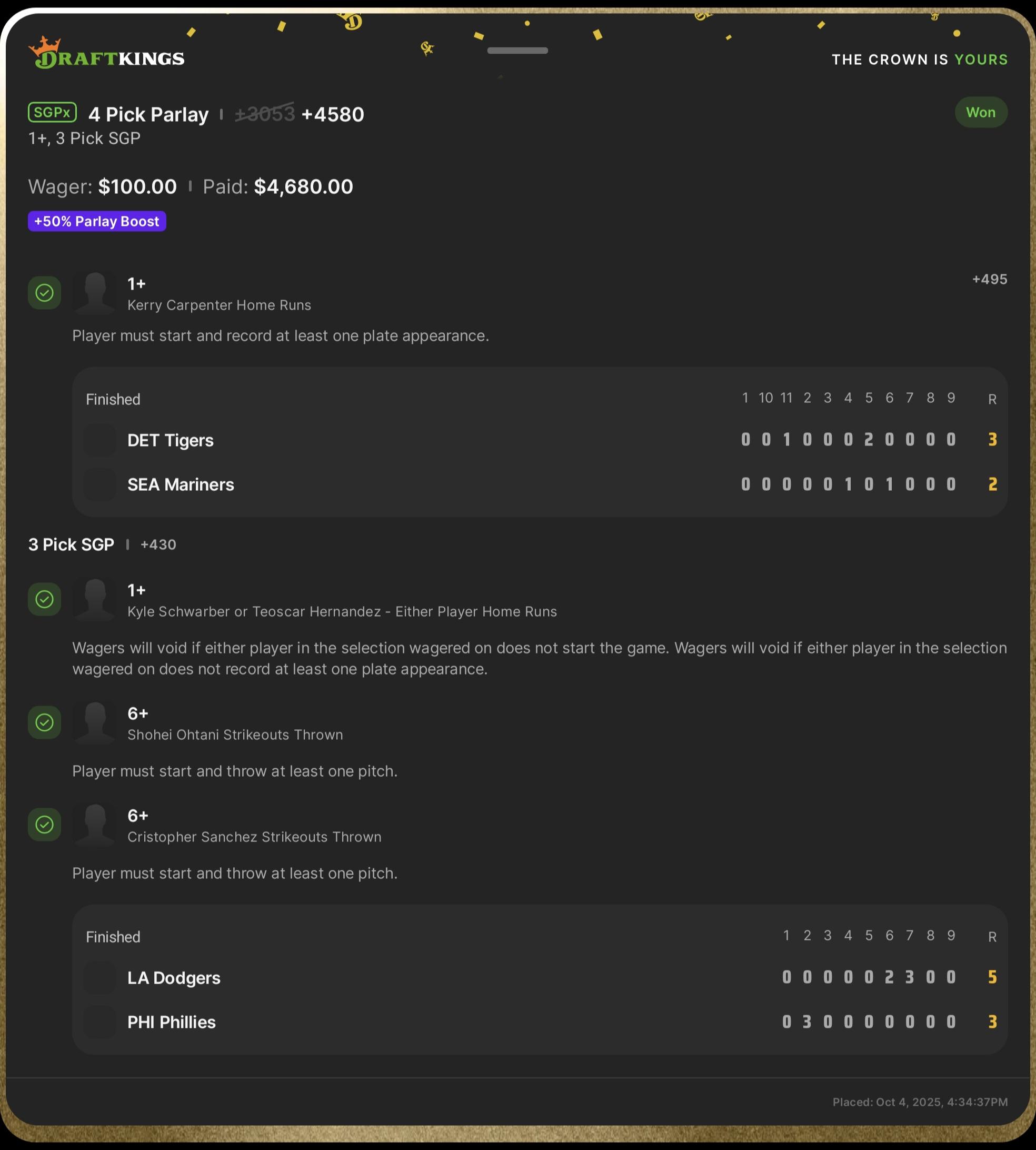Click the Ohtani strikeouts won checkmark

click(x=44, y=722)
